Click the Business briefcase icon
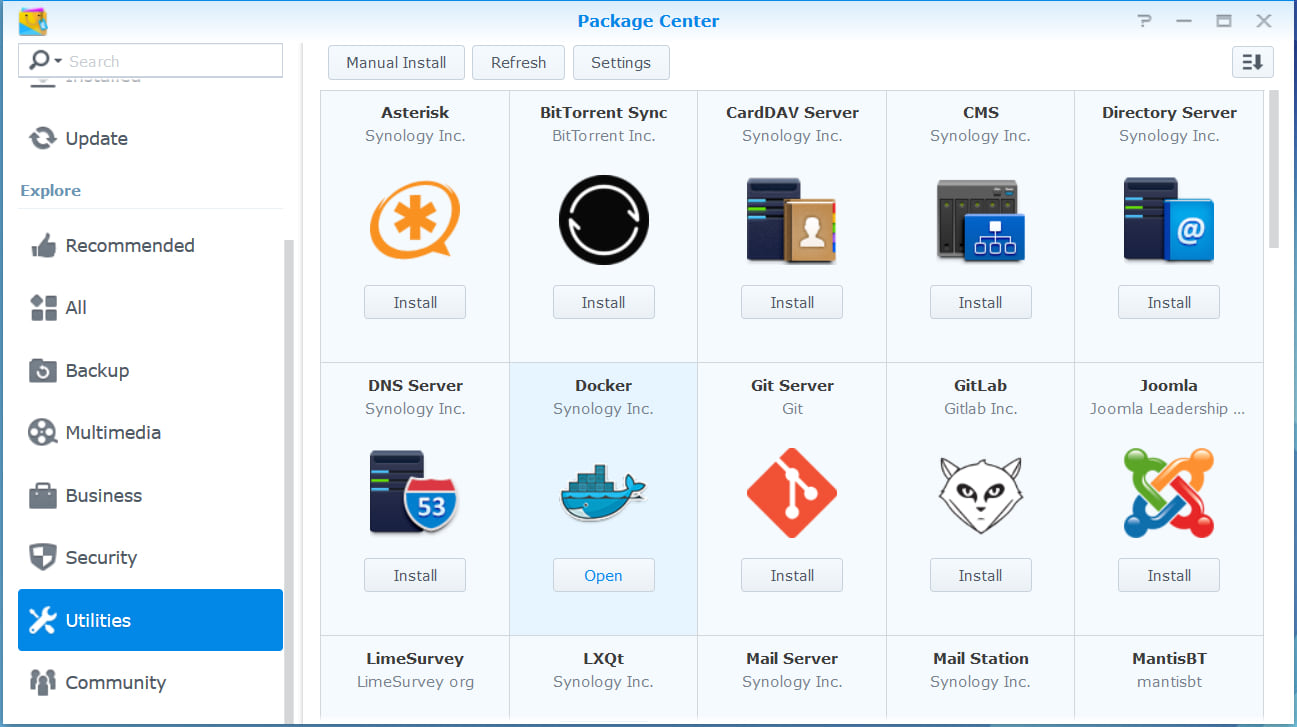The height and width of the screenshot is (727, 1297). click(x=43, y=495)
